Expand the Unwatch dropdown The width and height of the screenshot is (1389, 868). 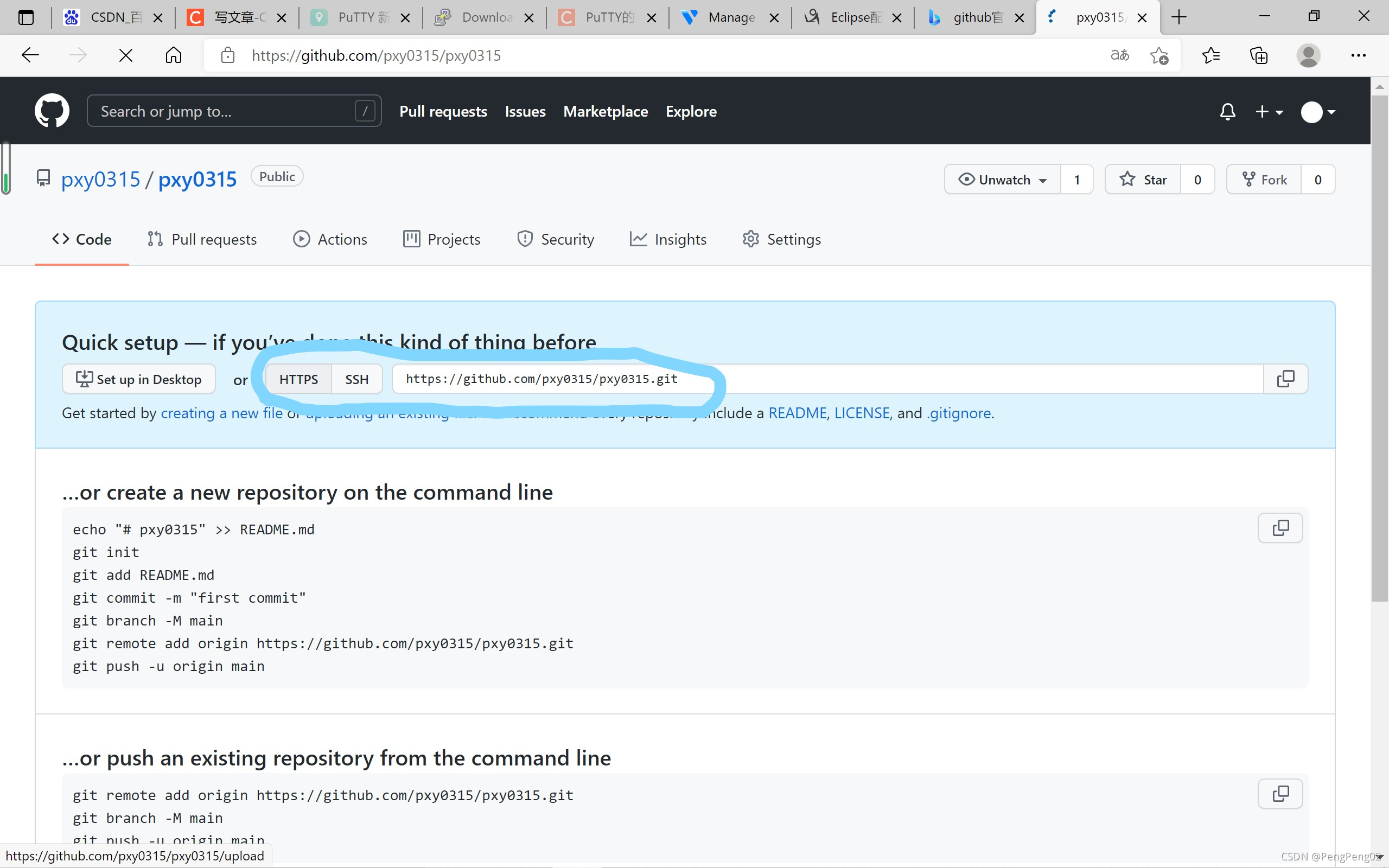point(1003,180)
